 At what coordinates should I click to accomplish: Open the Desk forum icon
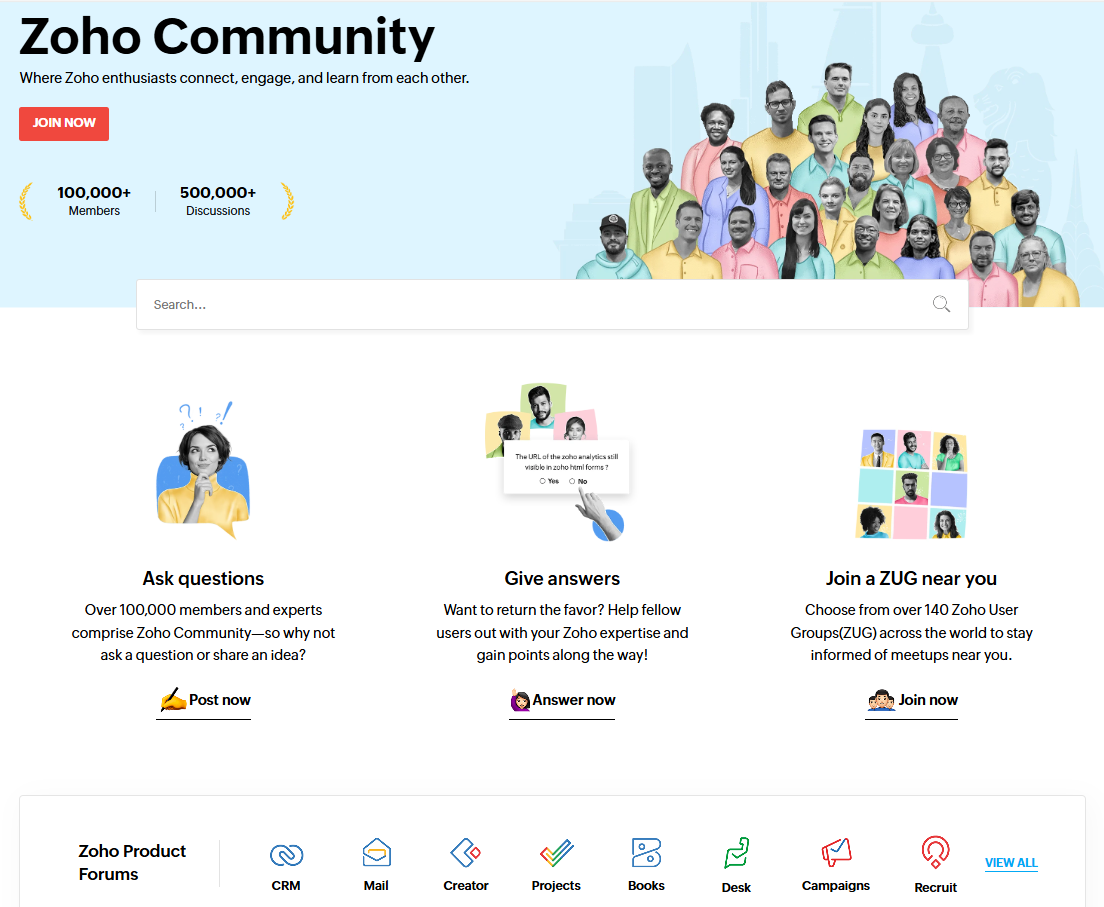736,853
